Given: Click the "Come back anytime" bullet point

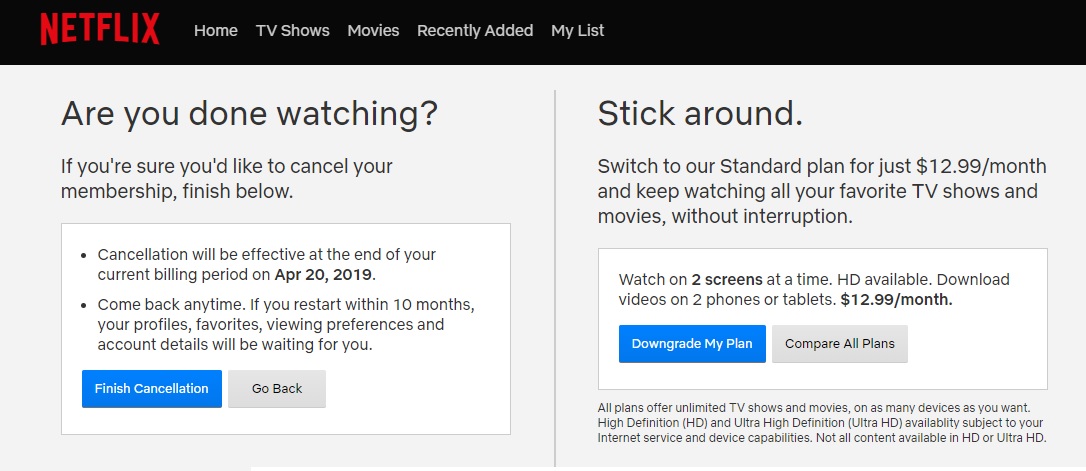Looking at the screenshot, I should click(x=285, y=324).
